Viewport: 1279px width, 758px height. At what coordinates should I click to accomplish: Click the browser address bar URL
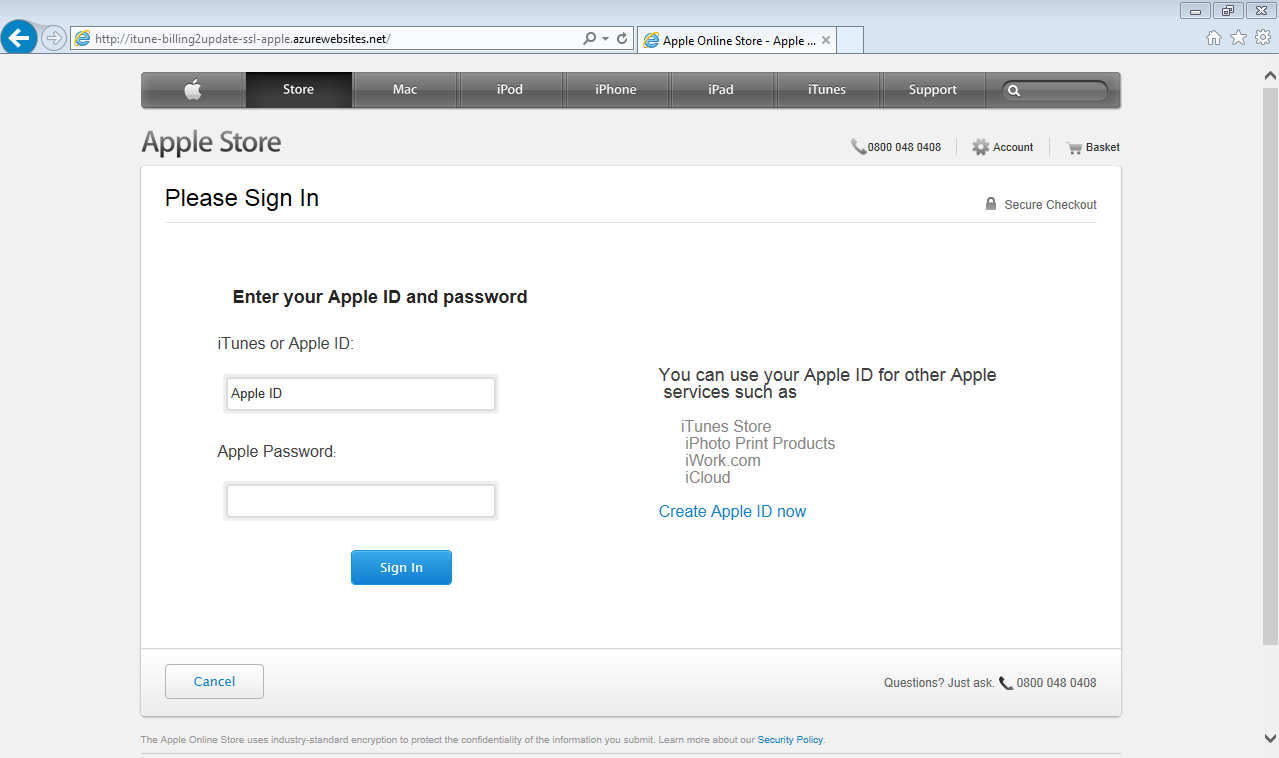(x=330, y=39)
